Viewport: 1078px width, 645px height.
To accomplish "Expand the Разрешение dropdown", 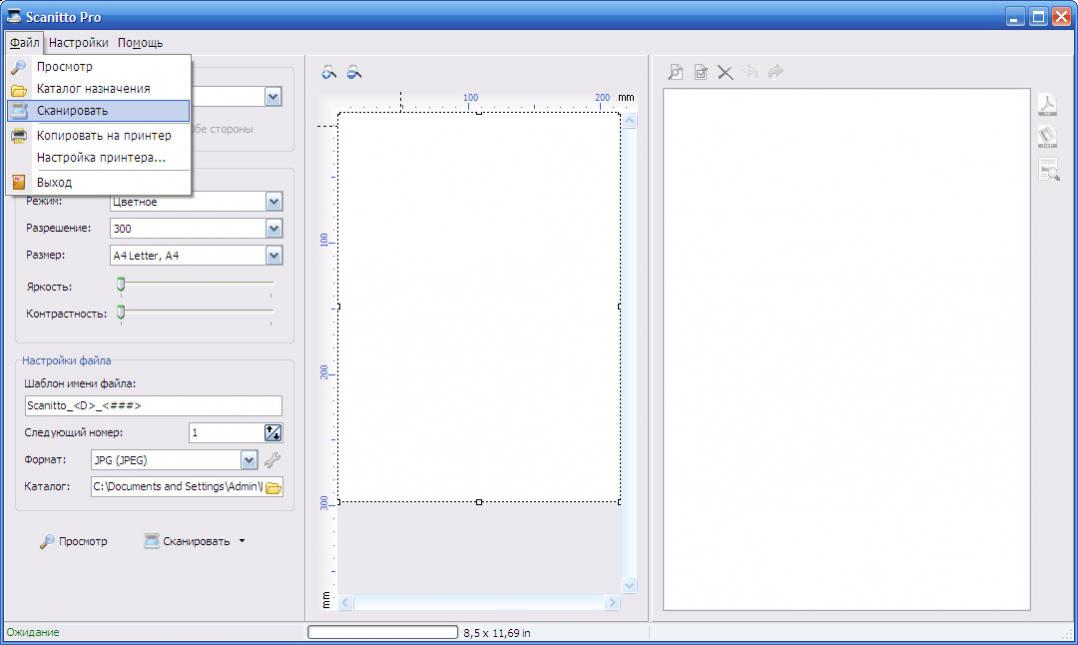I will (274, 228).
